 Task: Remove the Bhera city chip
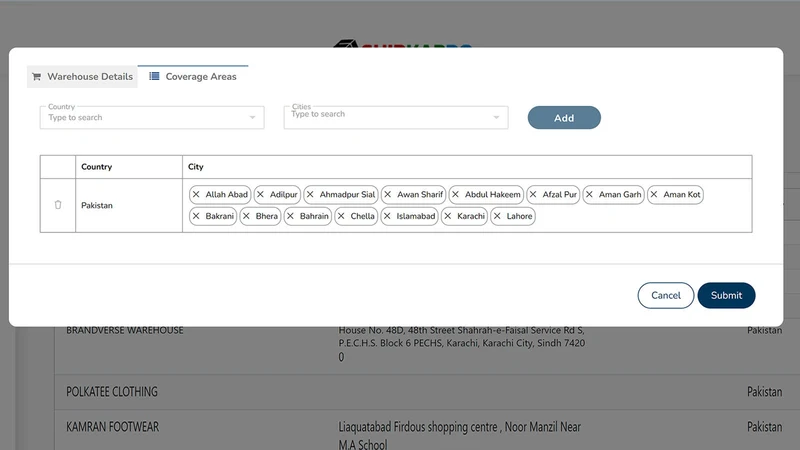(x=246, y=216)
